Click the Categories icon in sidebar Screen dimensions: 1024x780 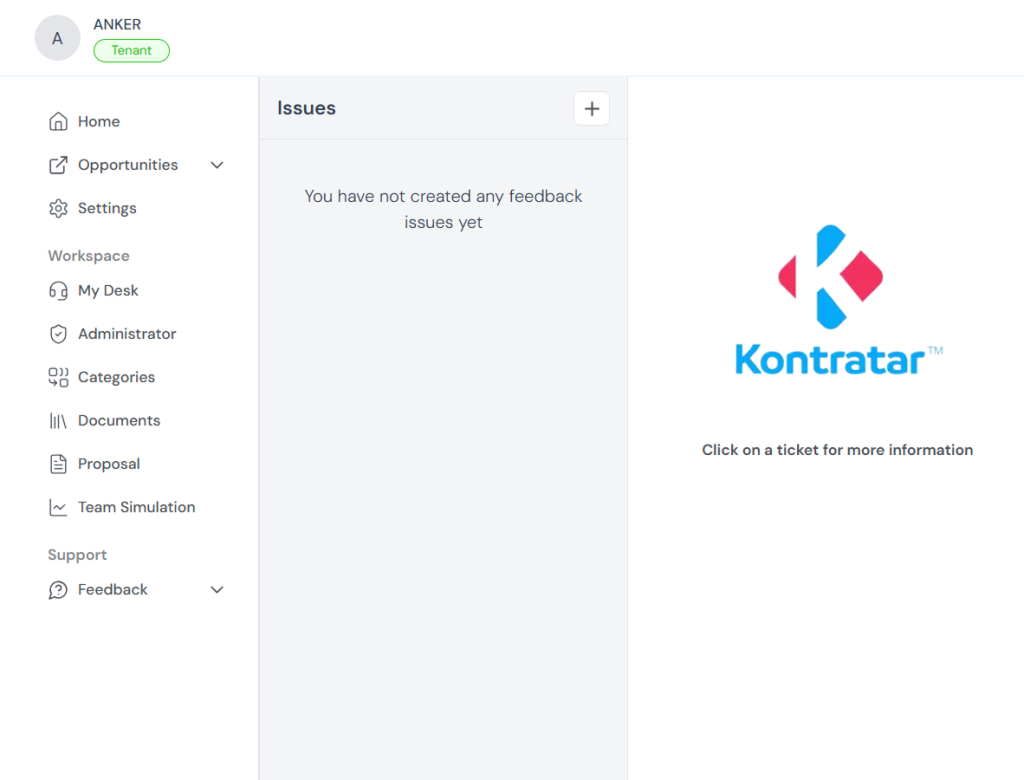(58, 377)
